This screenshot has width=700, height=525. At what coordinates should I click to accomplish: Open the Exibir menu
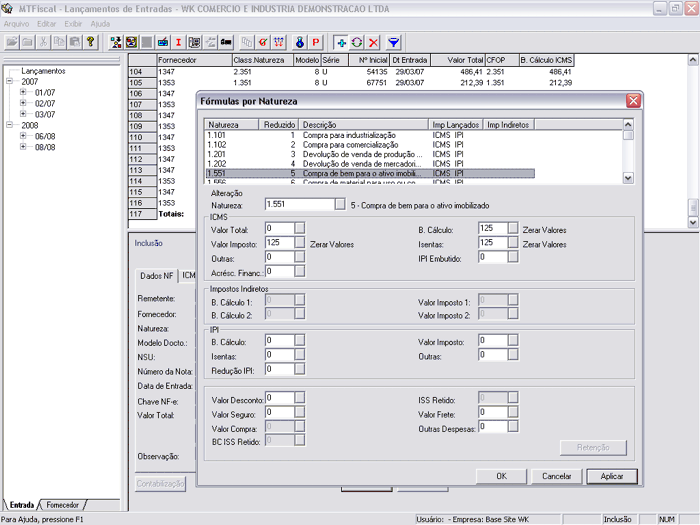pos(73,23)
